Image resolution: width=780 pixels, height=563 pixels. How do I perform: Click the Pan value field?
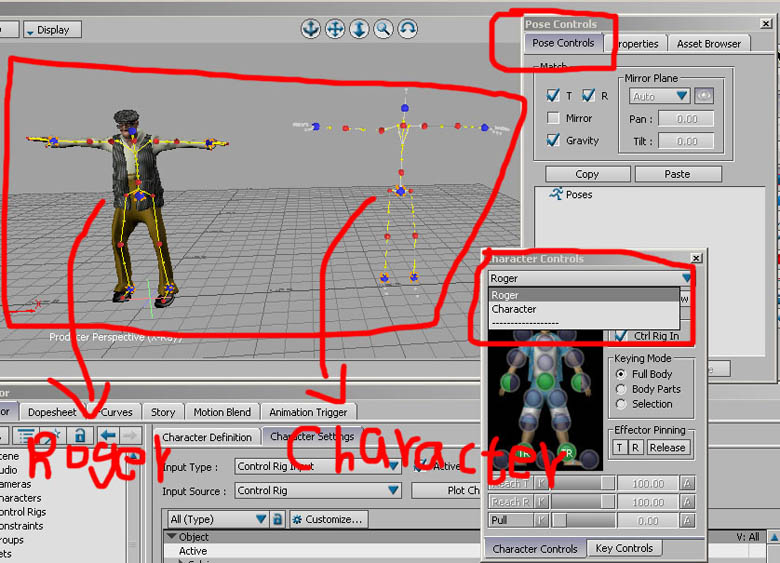[686, 118]
